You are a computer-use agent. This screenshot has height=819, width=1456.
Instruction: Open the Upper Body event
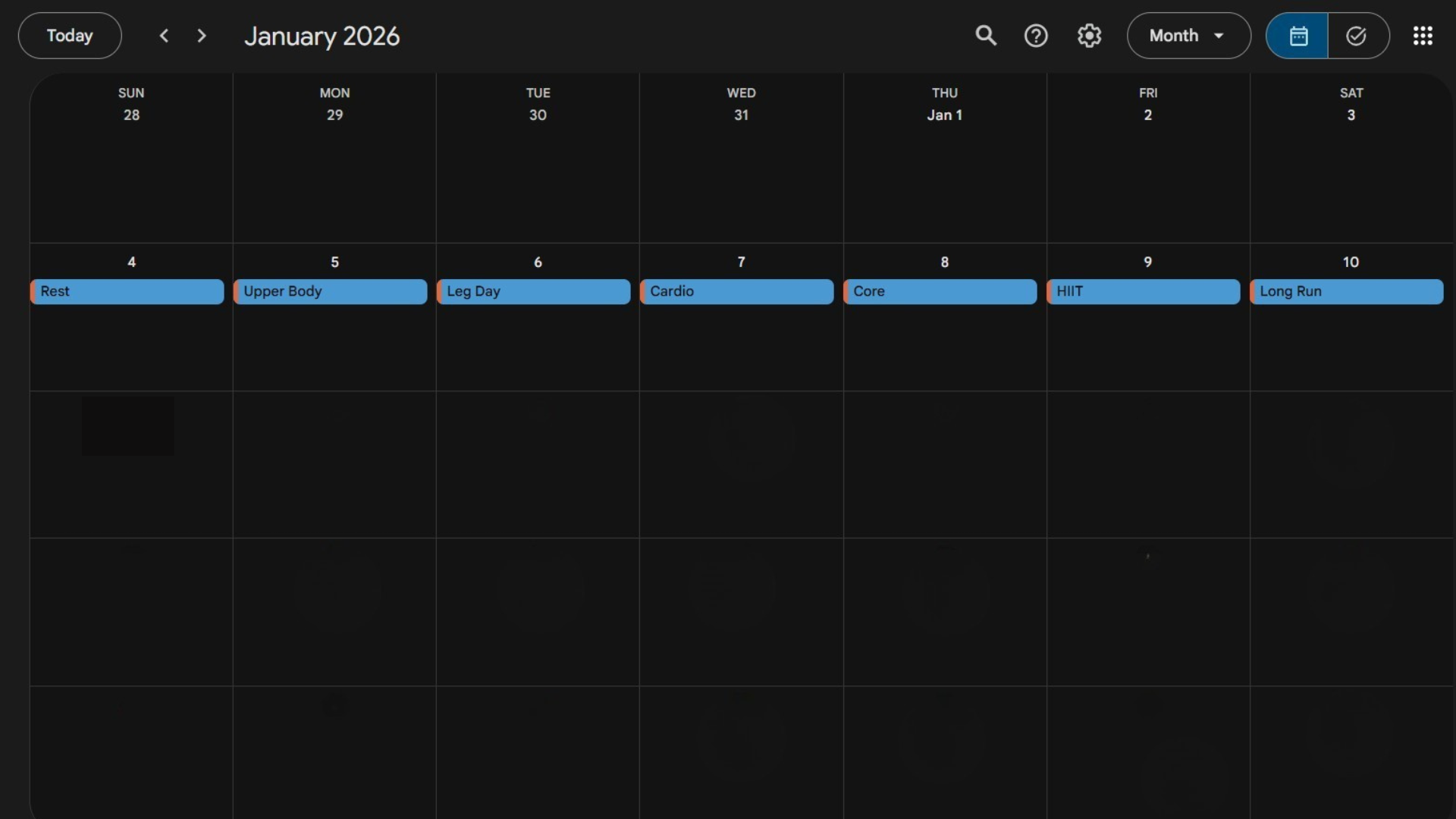click(x=331, y=292)
